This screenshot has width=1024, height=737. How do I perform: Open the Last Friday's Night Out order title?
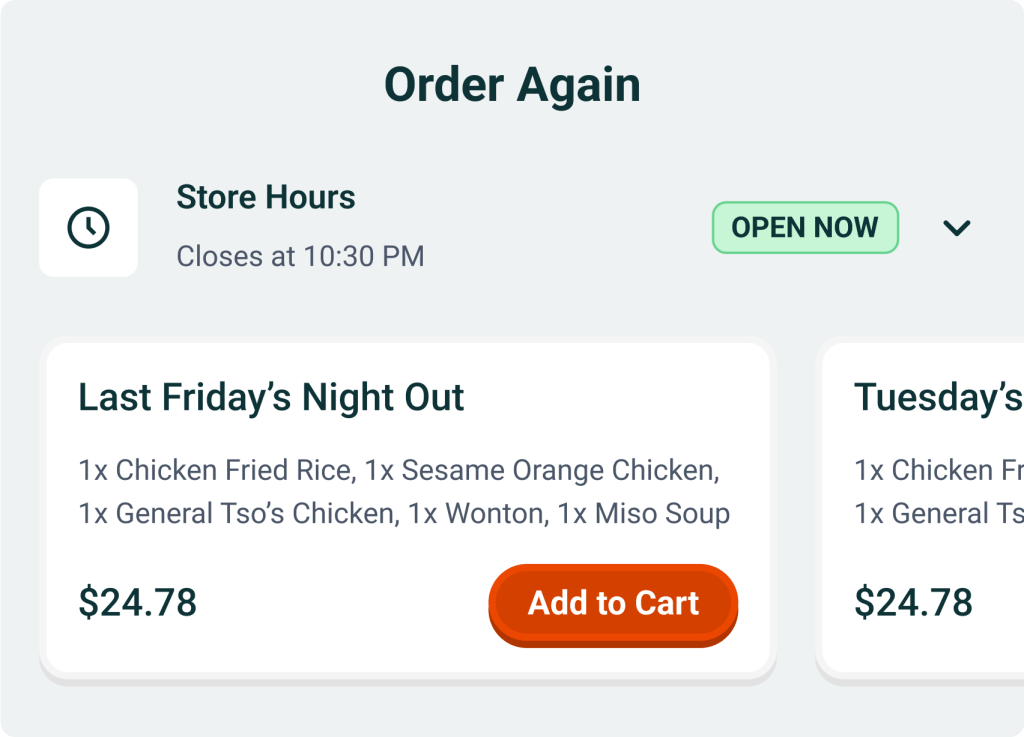click(271, 398)
